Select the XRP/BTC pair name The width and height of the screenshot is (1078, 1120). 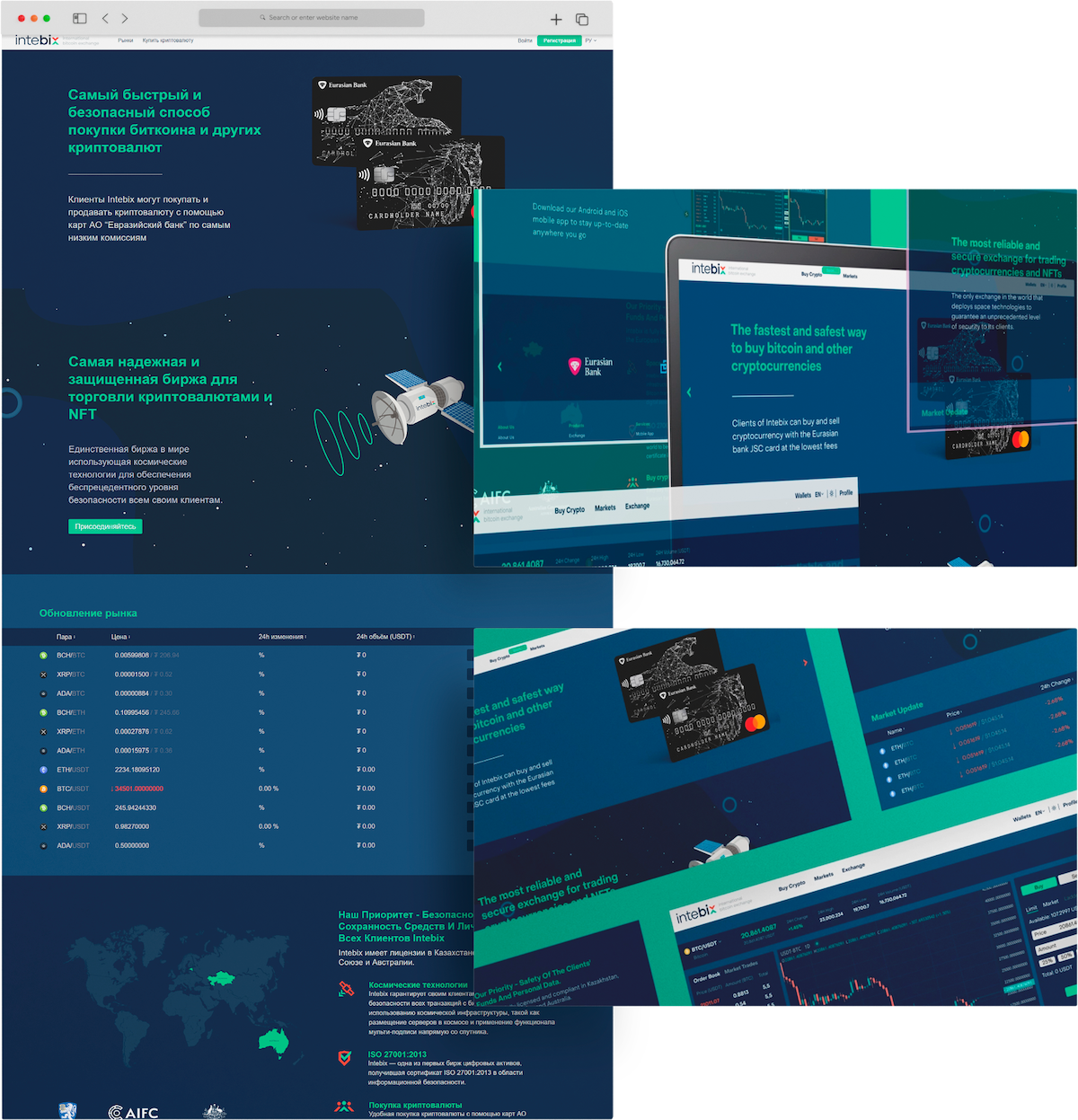click(x=71, y=675)
